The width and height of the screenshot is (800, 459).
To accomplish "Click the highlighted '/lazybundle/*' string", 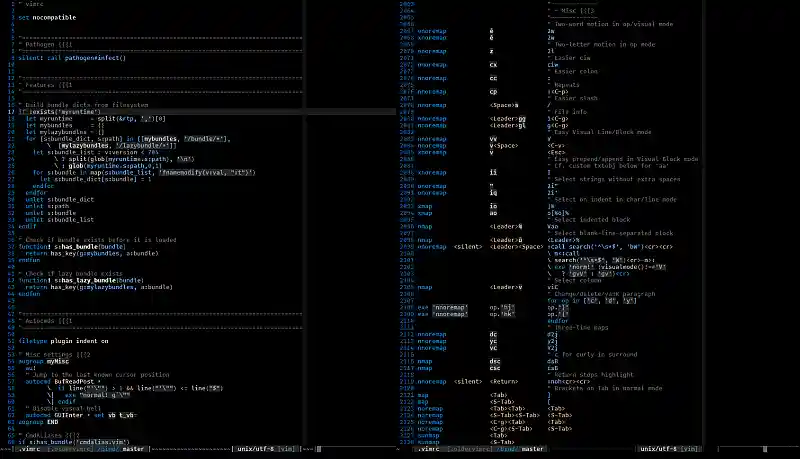I will point(144,145).
